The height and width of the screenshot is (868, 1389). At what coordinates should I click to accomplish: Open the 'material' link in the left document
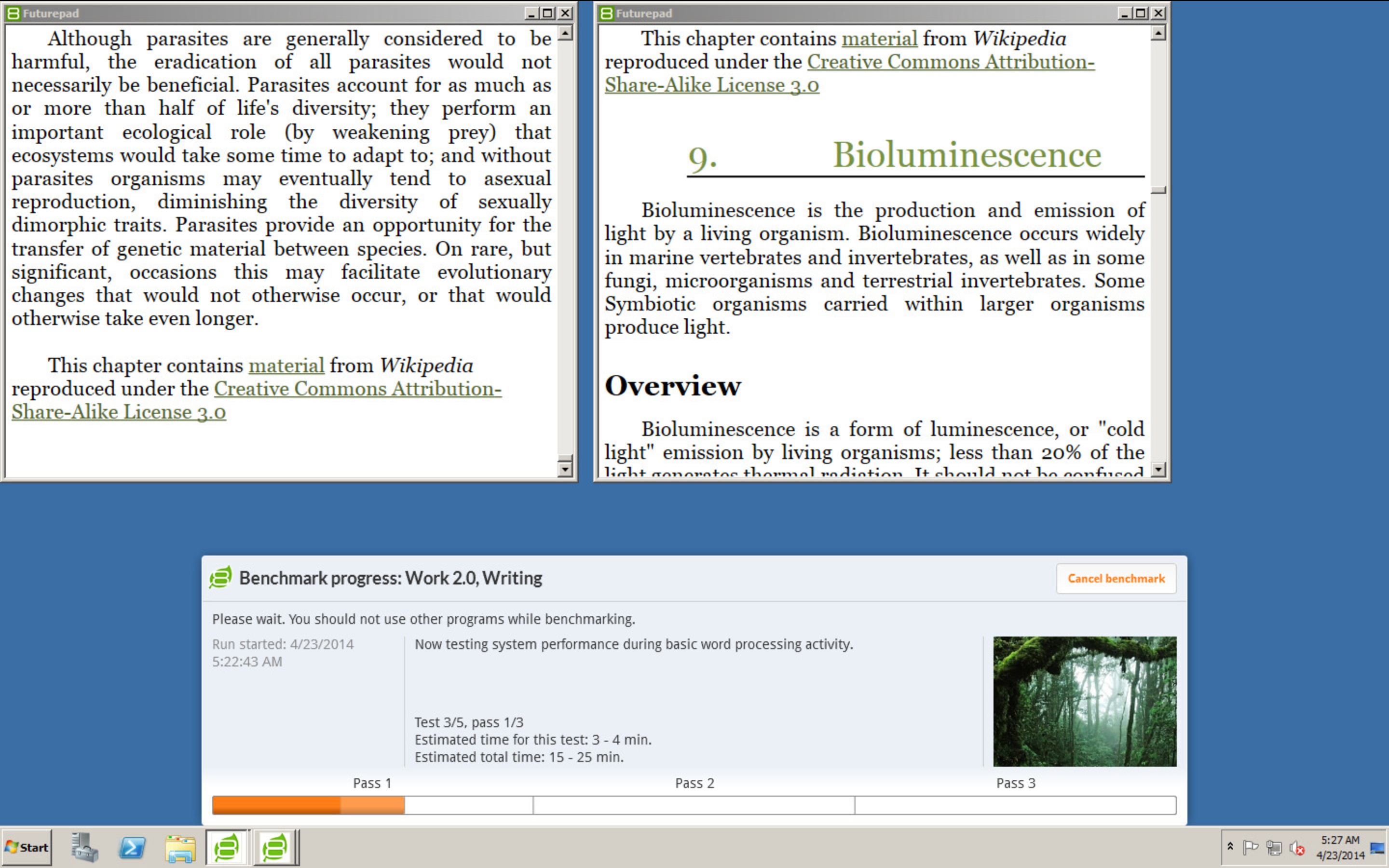(286, 365)
